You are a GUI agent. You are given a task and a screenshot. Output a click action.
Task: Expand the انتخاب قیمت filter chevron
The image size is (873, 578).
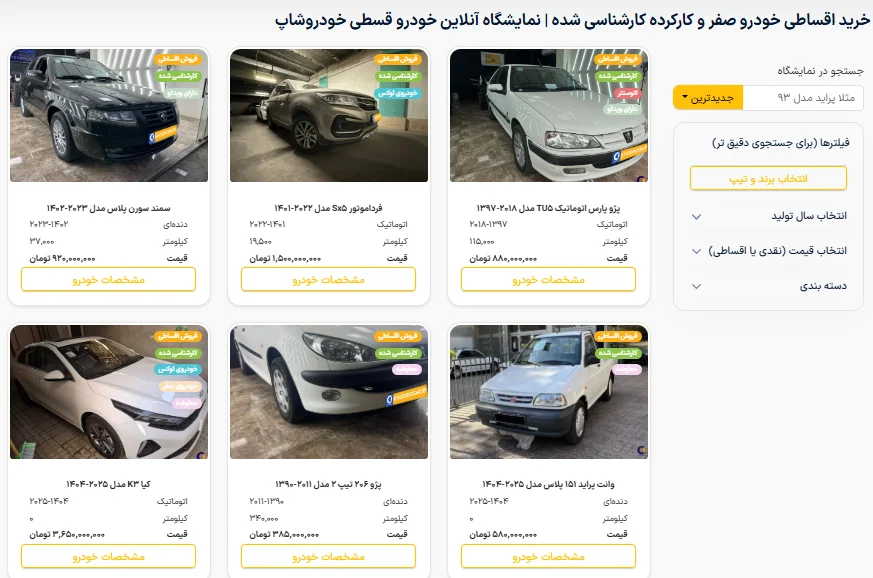click(x=697, y=251)
